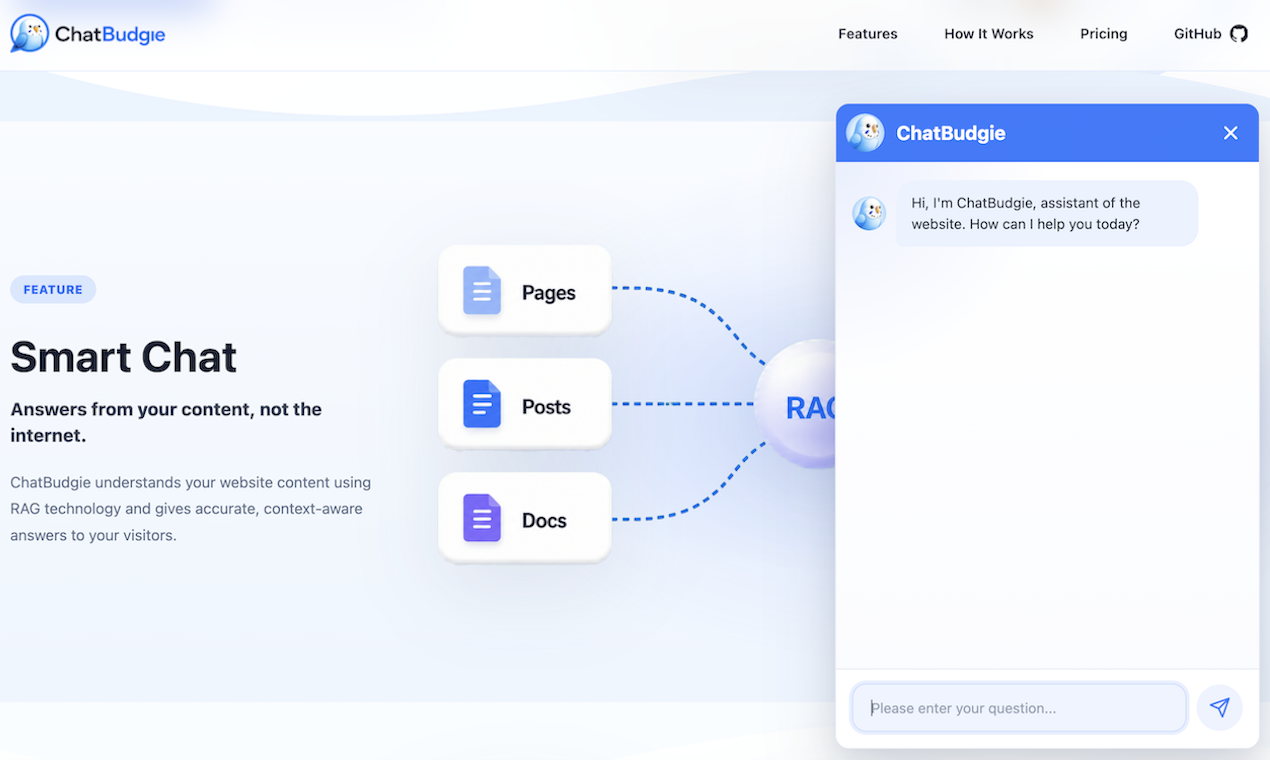Select the Pages card label

click(548, 293)
